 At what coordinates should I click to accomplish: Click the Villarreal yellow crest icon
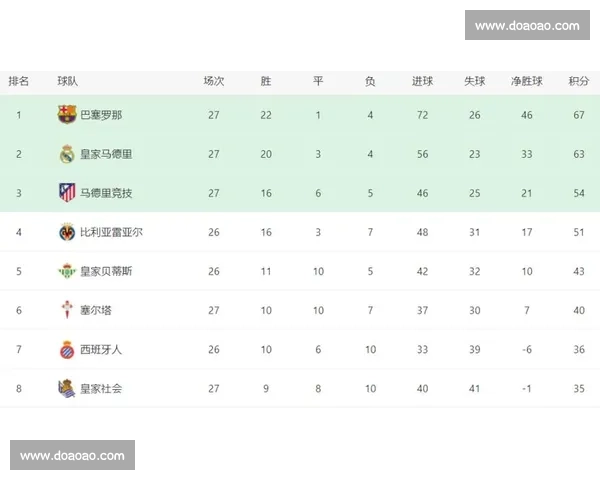67,232
